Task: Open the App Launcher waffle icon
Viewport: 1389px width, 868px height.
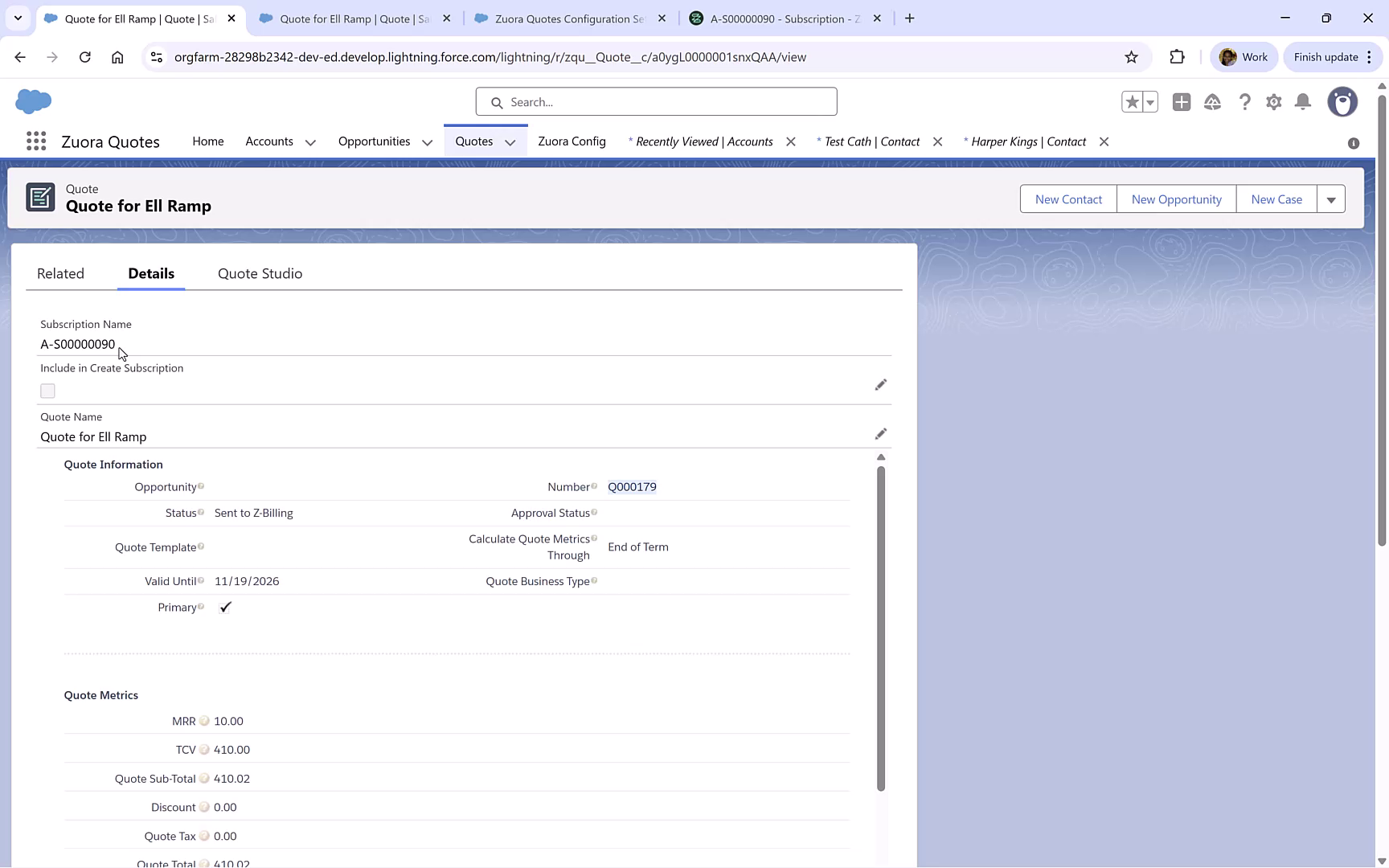Action: click(x=35, y=141)
